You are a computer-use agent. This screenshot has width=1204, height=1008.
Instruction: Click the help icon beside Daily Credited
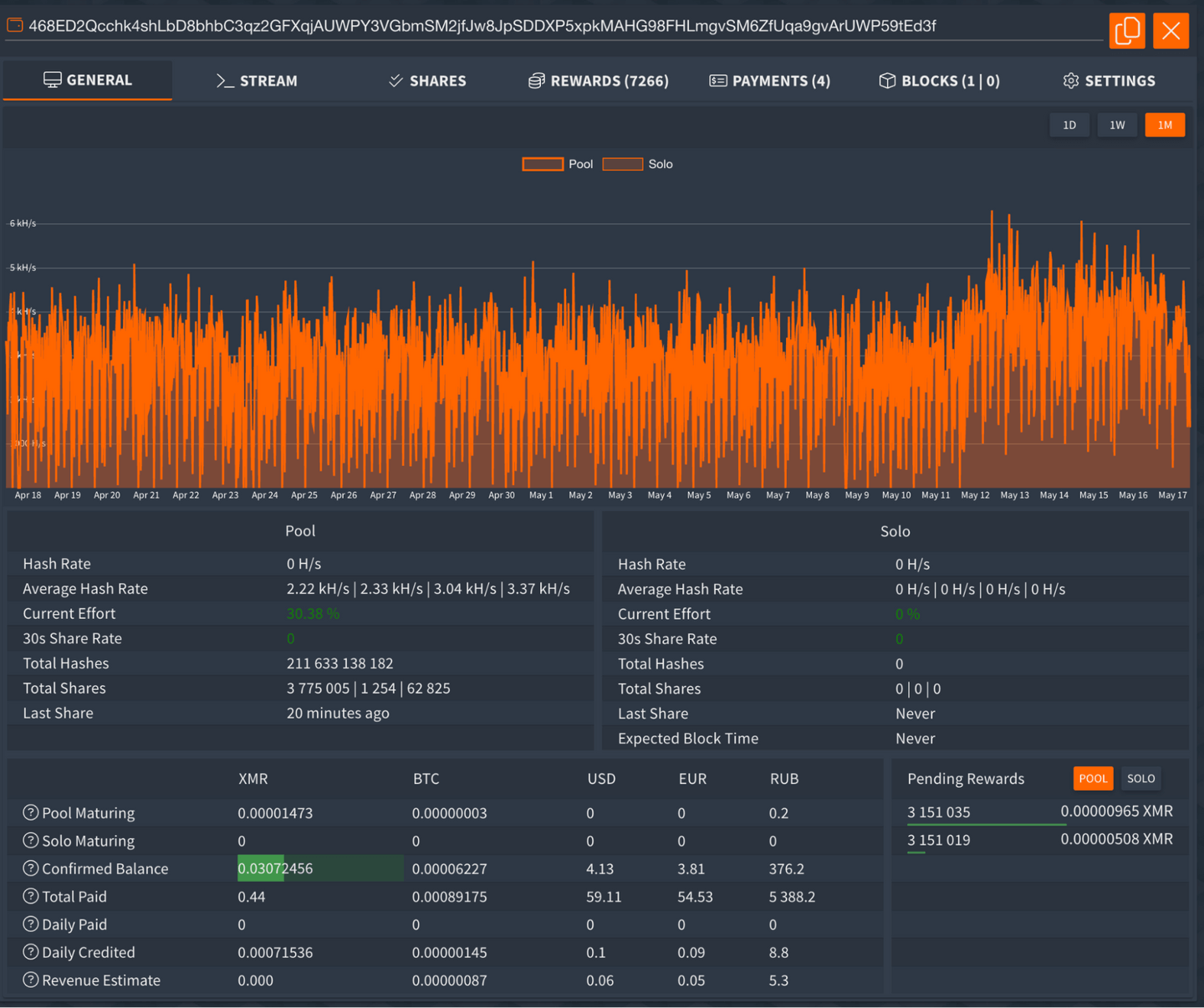coord(31,952)
